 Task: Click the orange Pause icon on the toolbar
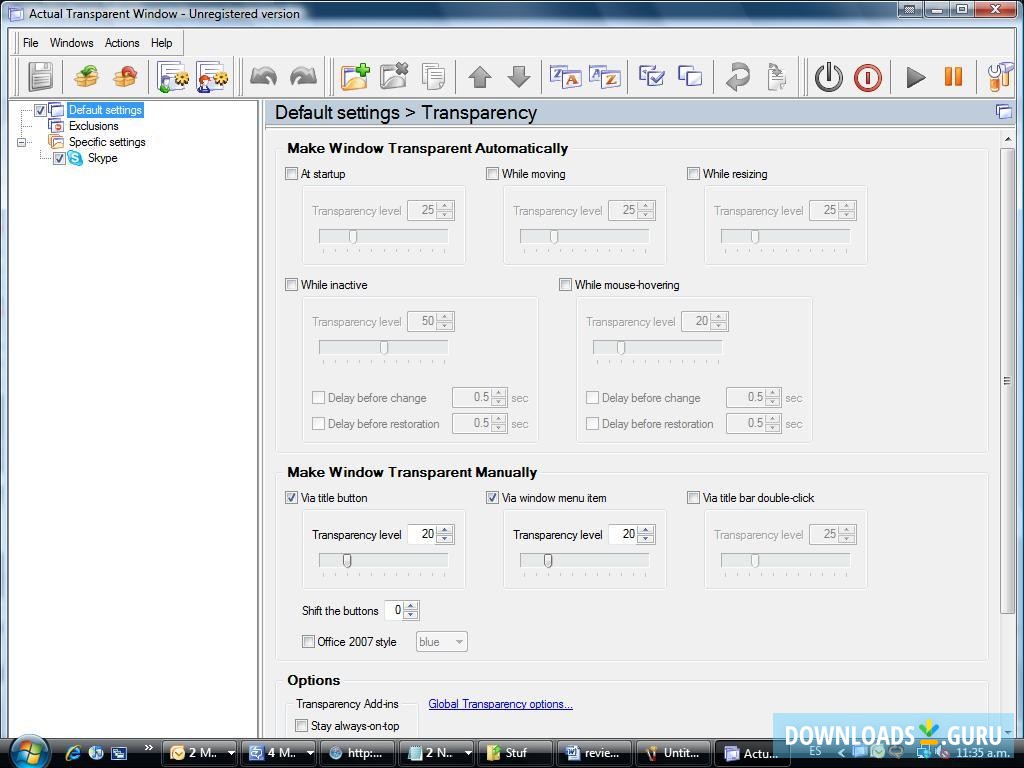pyautogui.click(x=951, y=77)
